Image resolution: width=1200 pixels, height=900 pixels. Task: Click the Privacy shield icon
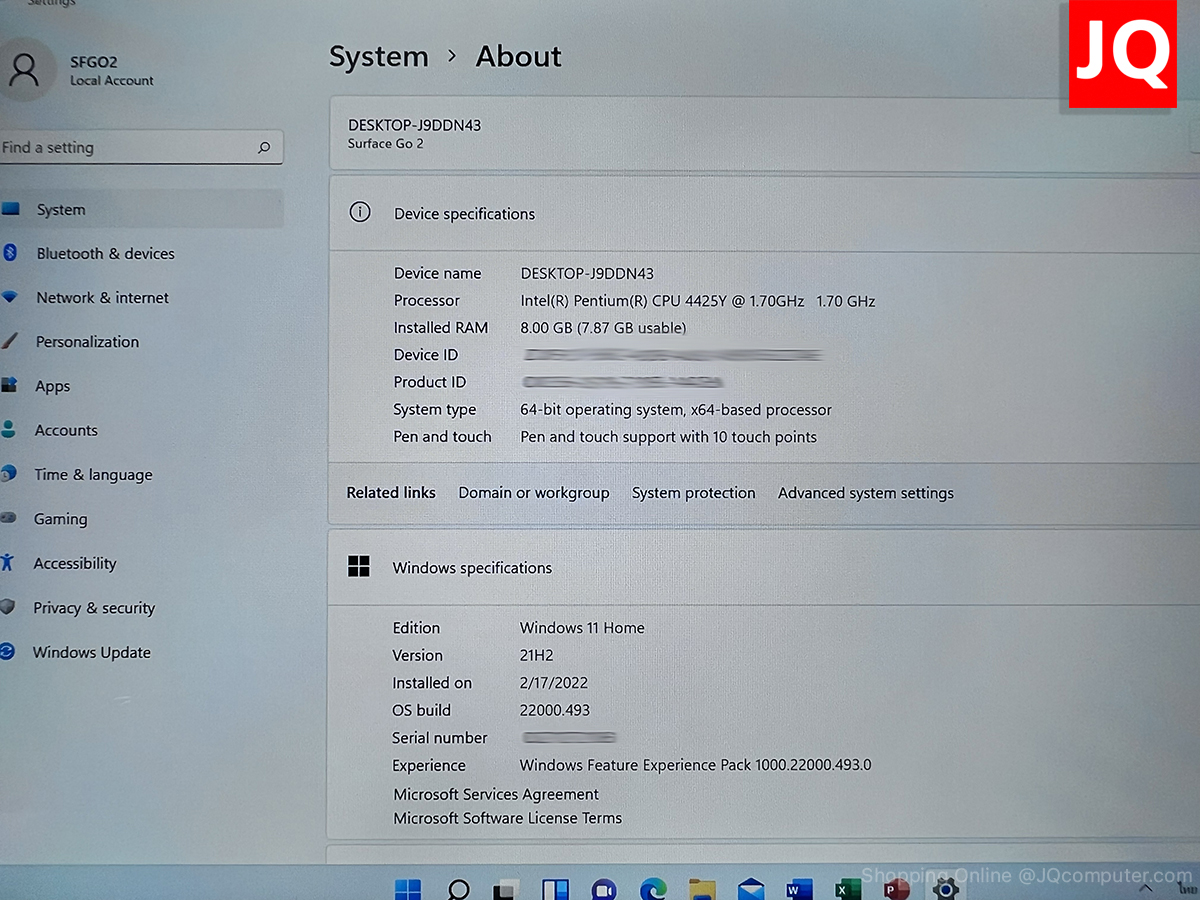[x=8, y=607]
